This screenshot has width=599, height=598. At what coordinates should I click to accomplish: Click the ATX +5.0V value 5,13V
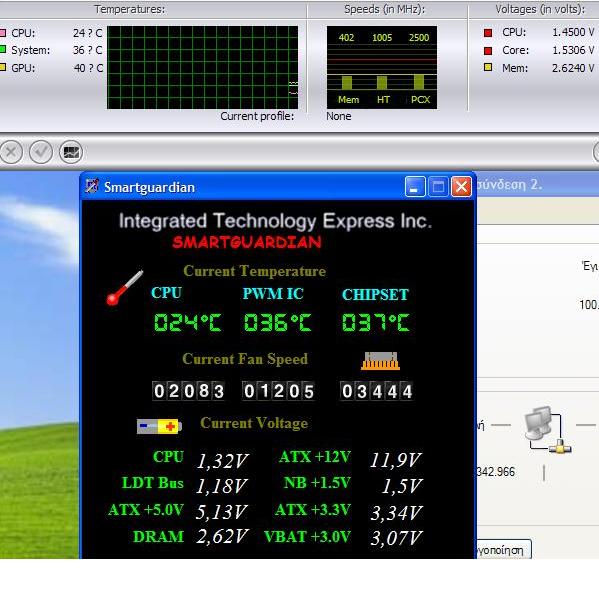221,512
